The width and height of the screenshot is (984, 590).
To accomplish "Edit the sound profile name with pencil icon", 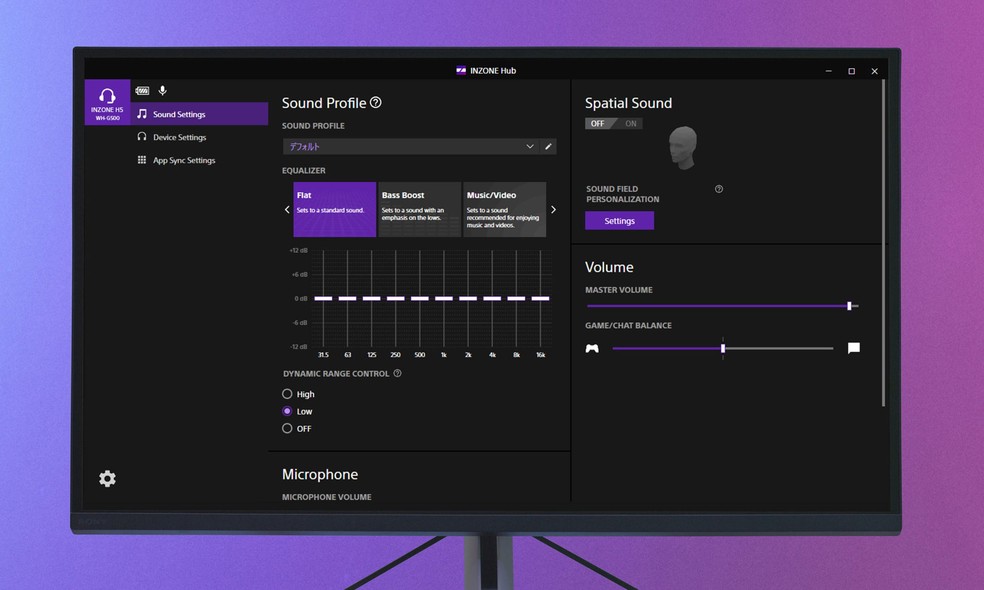I will (548, 146).
